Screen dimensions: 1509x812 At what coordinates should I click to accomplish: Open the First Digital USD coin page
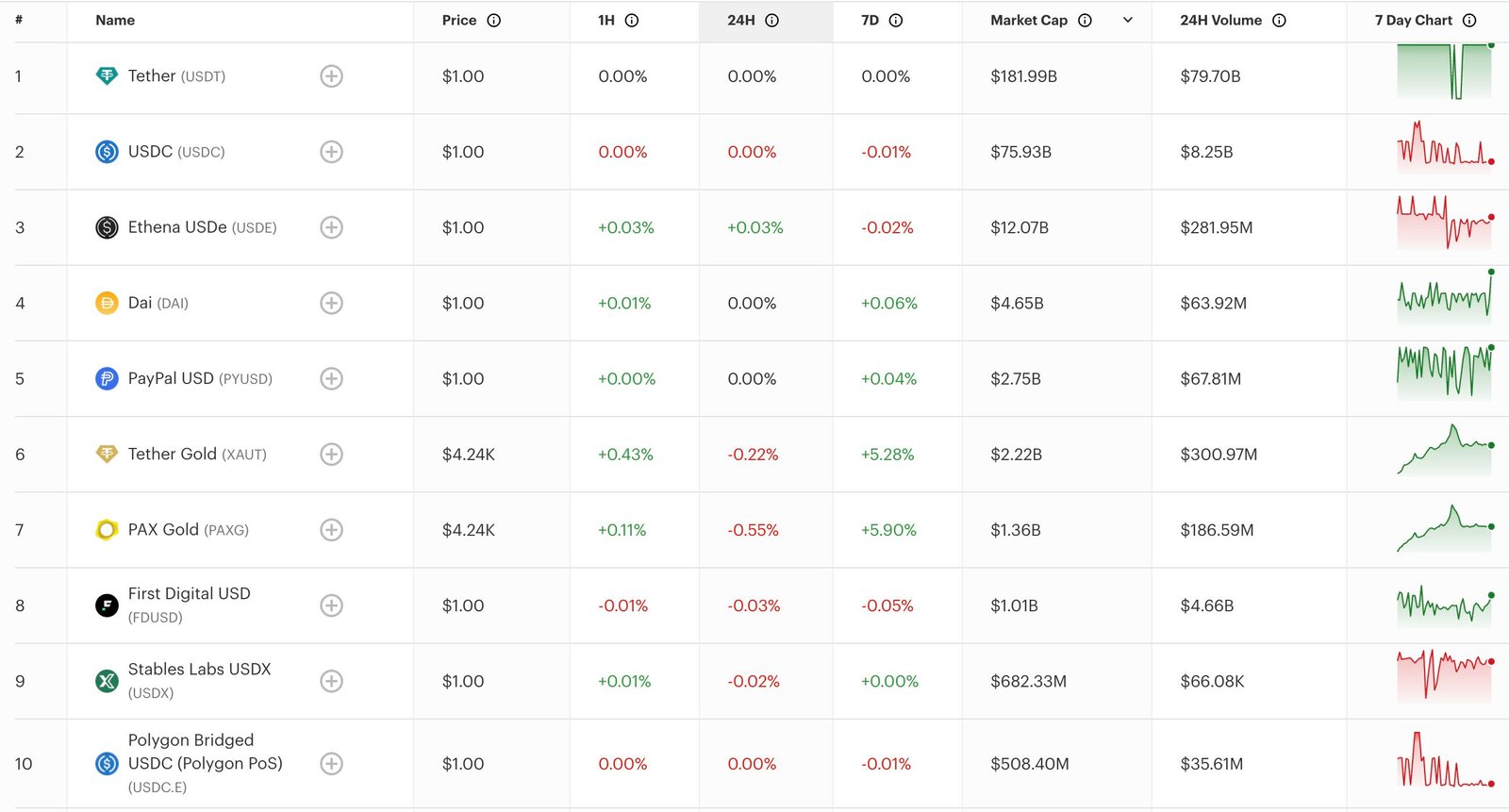[189, 594]
